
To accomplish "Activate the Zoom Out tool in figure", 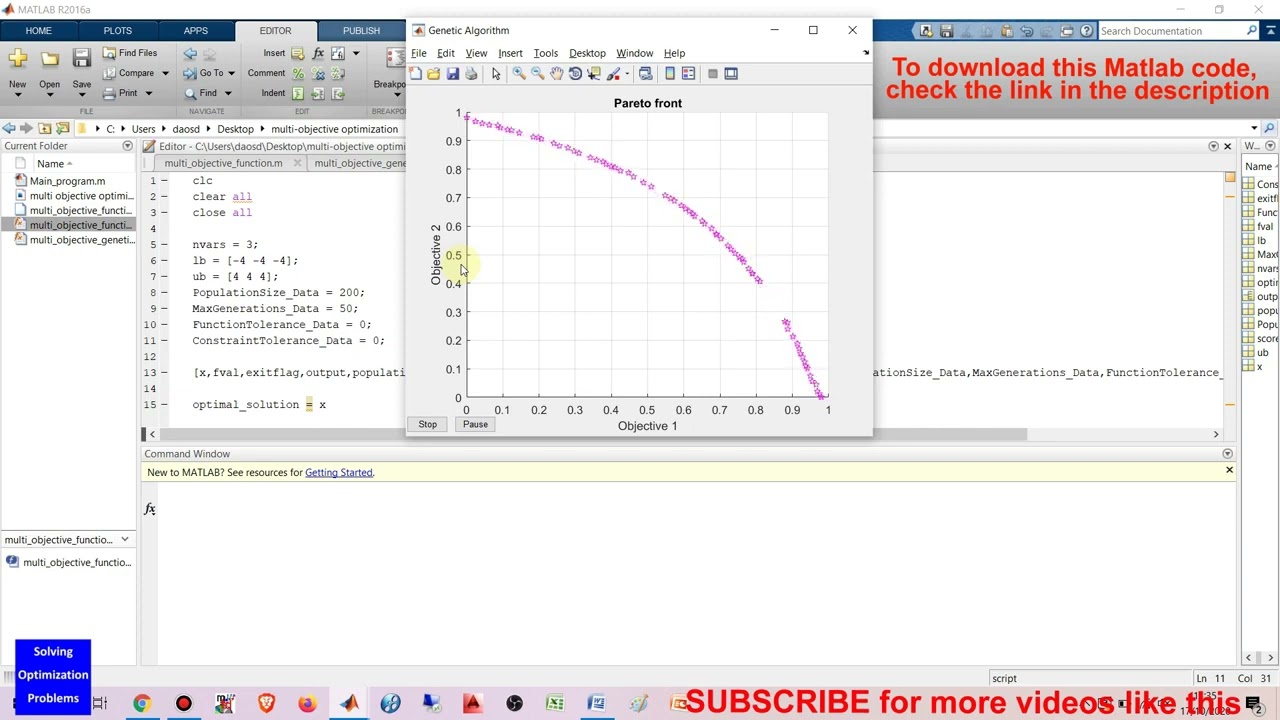I will [x=537, y=73].
